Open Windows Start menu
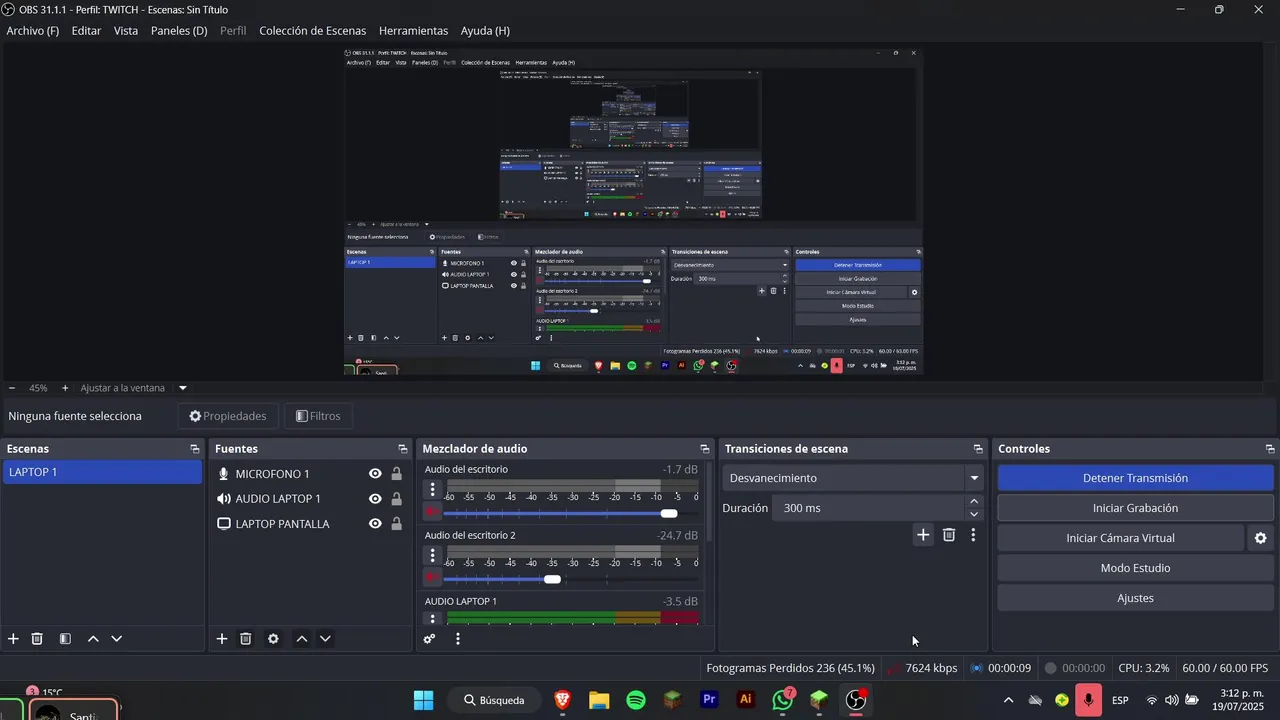The height and width of the screenshot is (720, 1280). point(423,700)
